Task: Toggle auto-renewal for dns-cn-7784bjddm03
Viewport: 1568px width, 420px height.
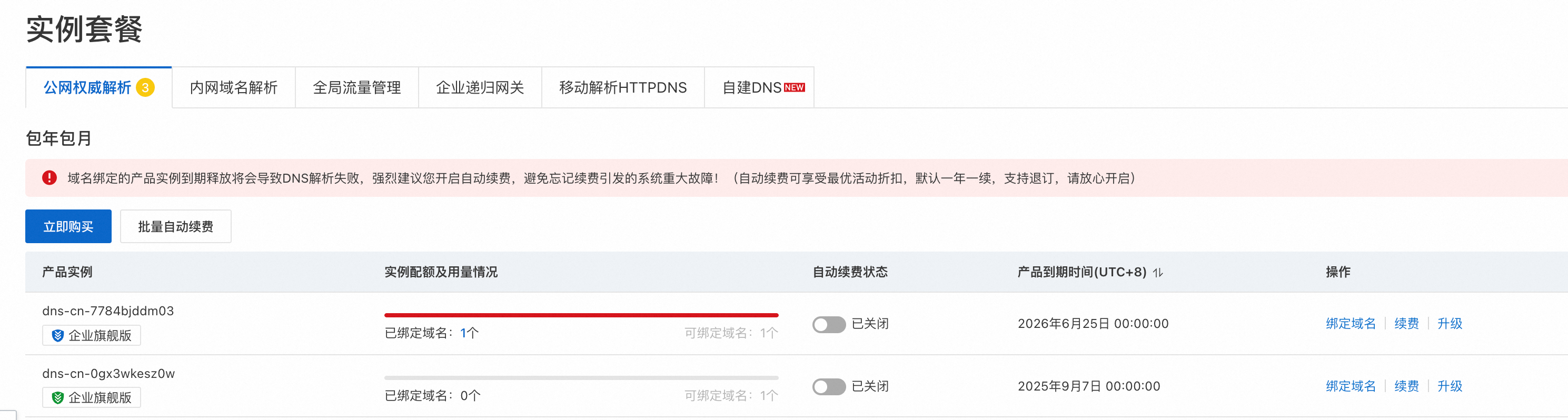Action: point(828,324)
